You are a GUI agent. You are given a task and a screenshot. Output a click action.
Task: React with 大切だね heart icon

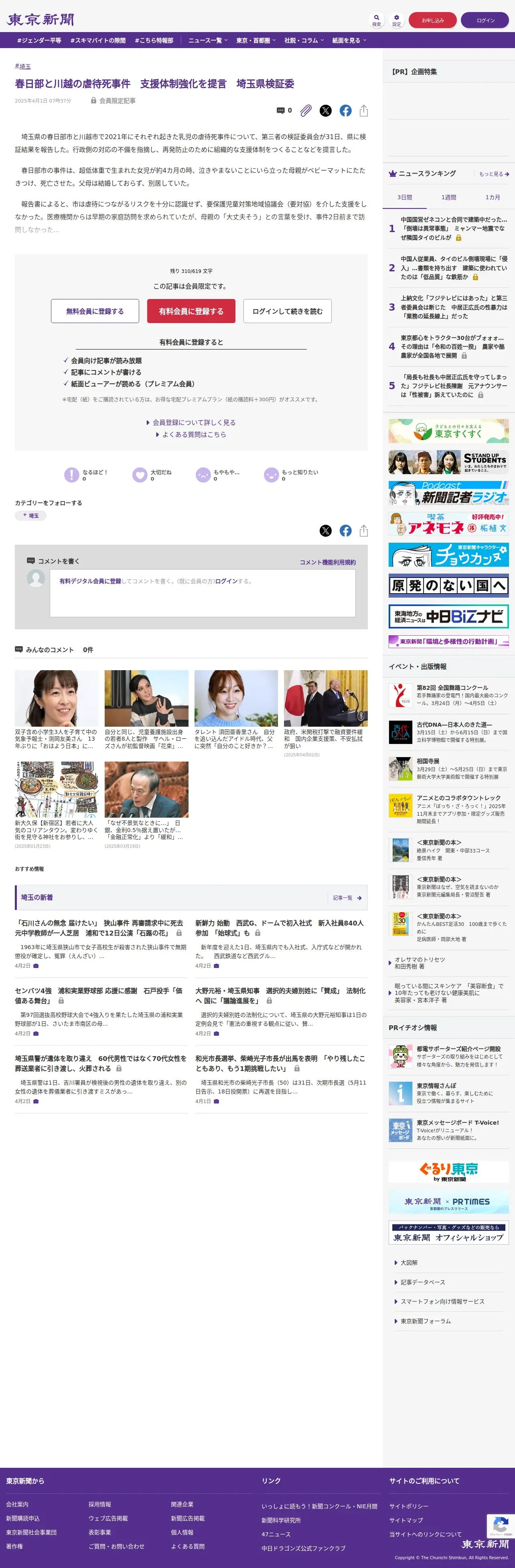pos(140,474)
